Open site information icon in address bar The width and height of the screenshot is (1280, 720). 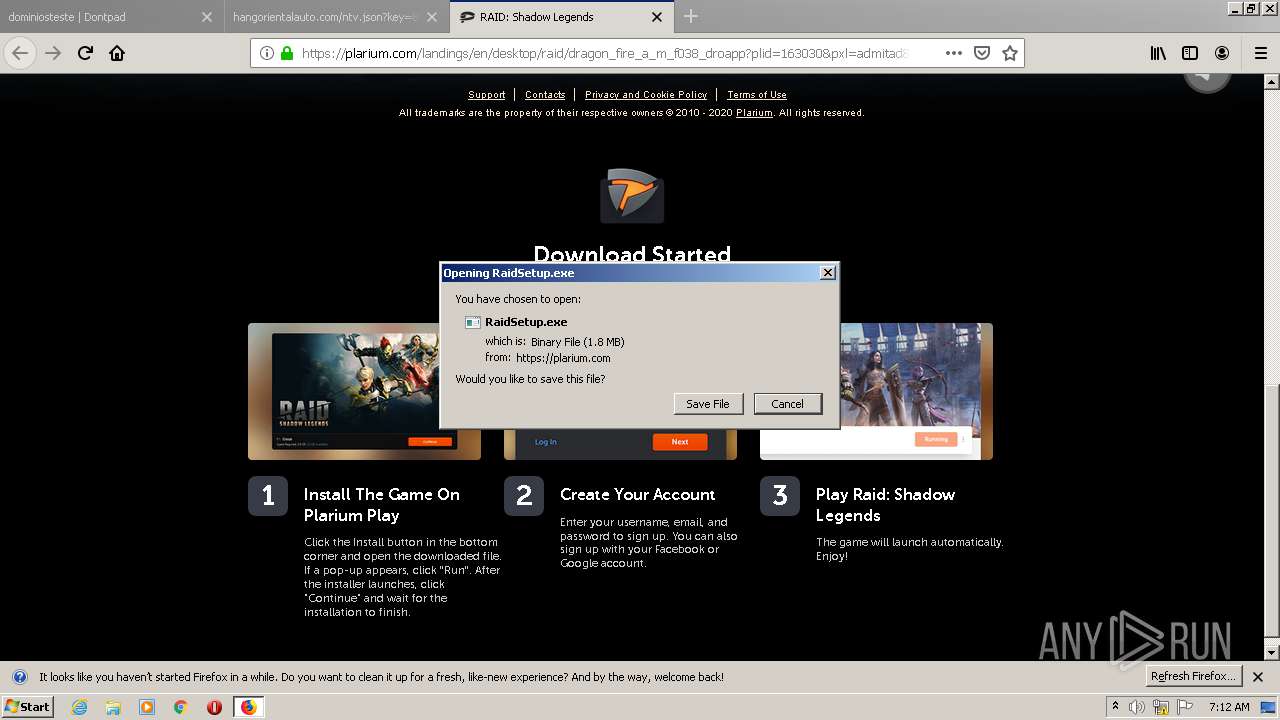pyautogui.click(x=266, y=53)
